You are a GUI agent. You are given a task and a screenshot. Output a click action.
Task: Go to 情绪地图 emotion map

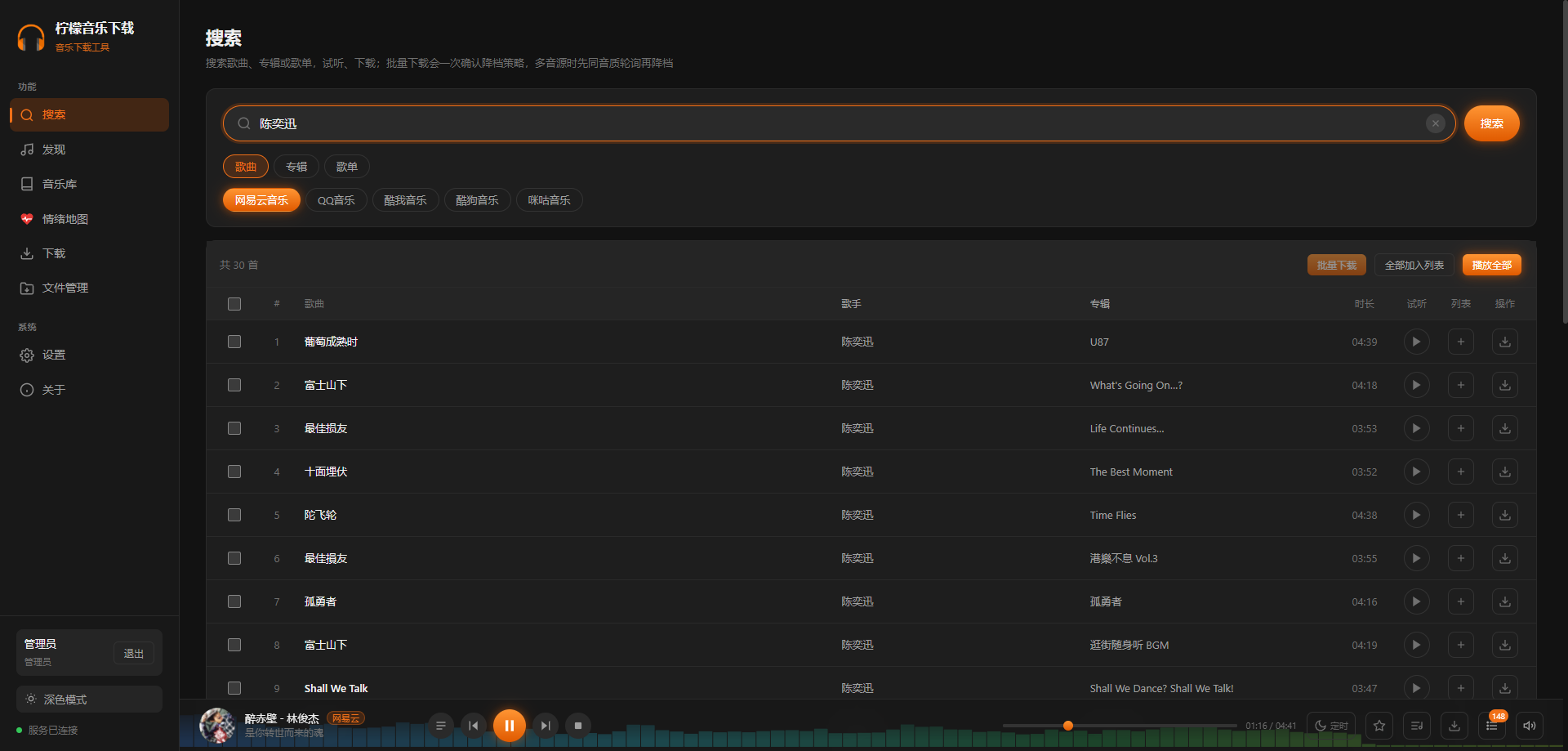[x=89, y=219]
